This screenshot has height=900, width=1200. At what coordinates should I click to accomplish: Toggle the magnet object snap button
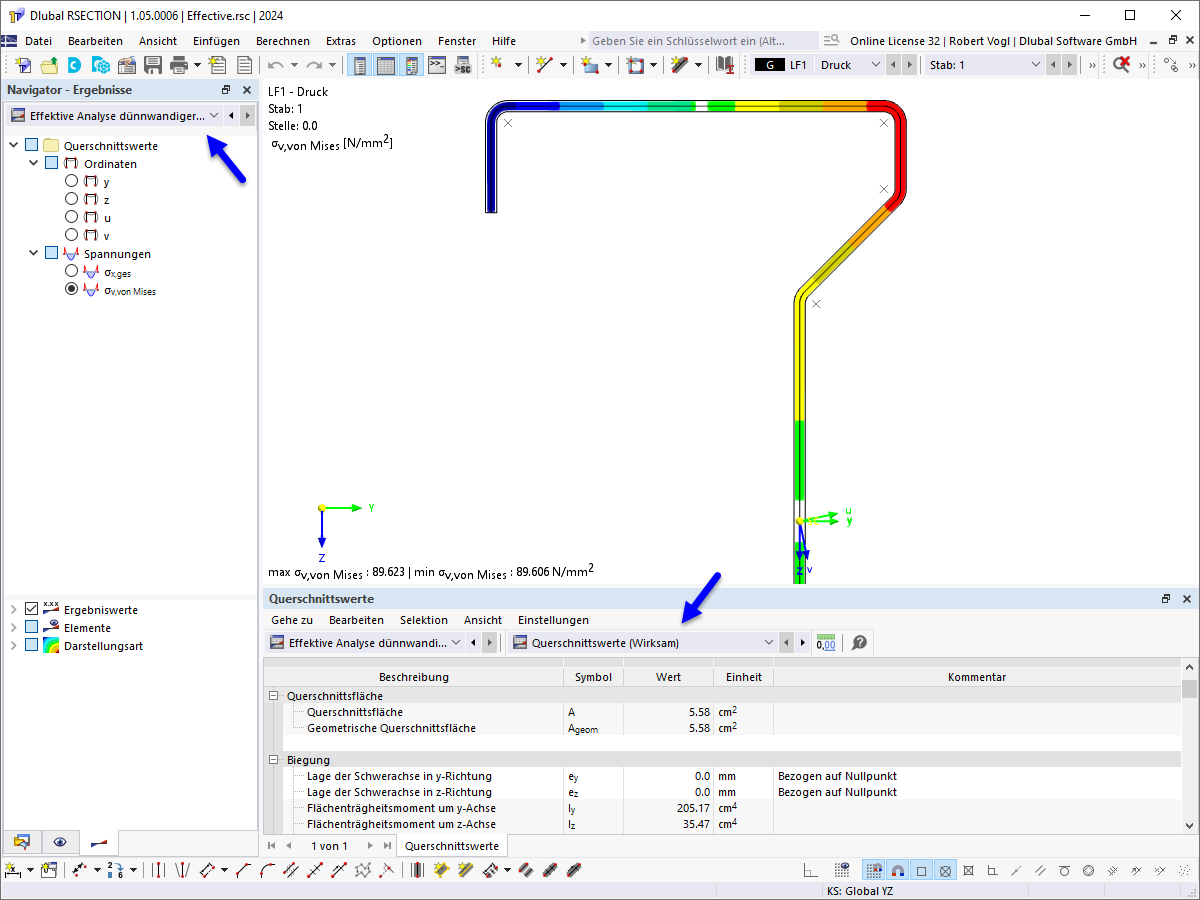coord(897,871)
